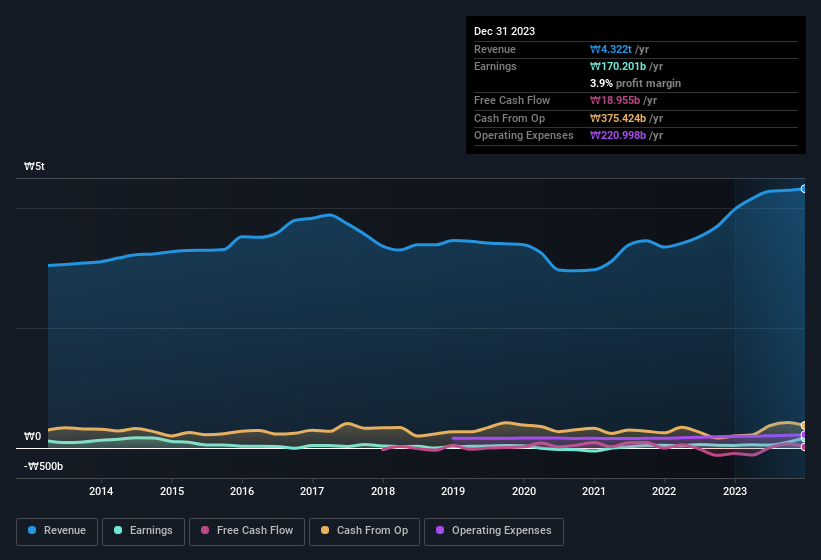Select the Dec 31 2023 tooltip date header
The width and height of the screenshot is (821, 560).
point(504,31)
